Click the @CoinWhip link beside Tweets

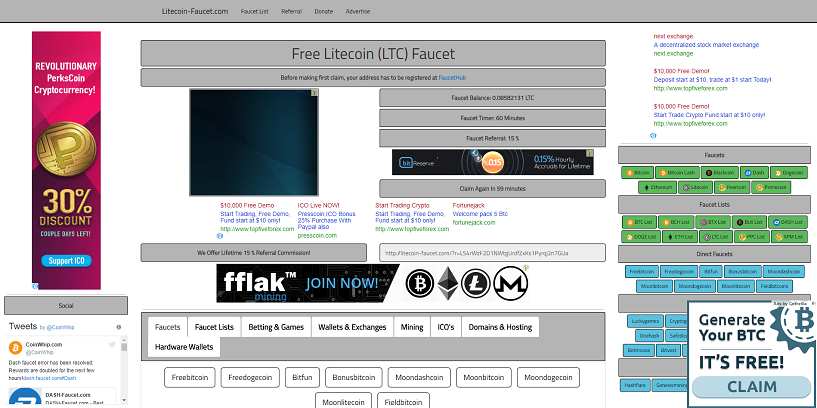coord(61,328)
